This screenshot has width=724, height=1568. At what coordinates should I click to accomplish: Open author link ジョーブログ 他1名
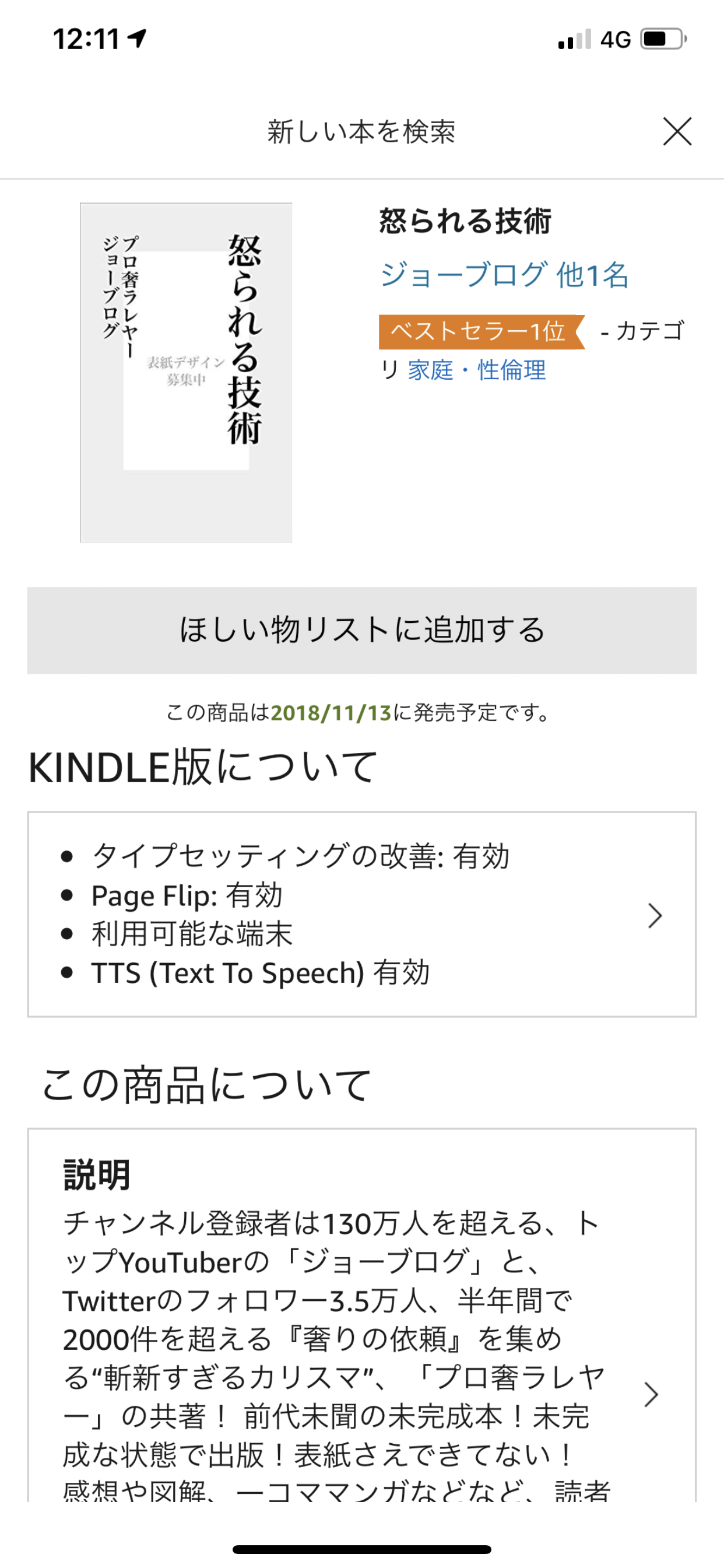(x=504, y=274)
